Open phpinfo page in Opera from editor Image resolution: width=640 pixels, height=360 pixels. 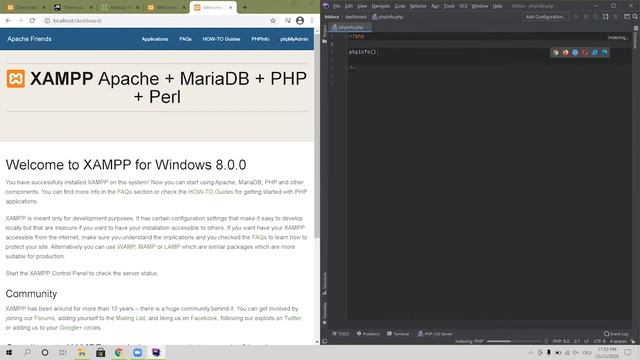(585, 52)
